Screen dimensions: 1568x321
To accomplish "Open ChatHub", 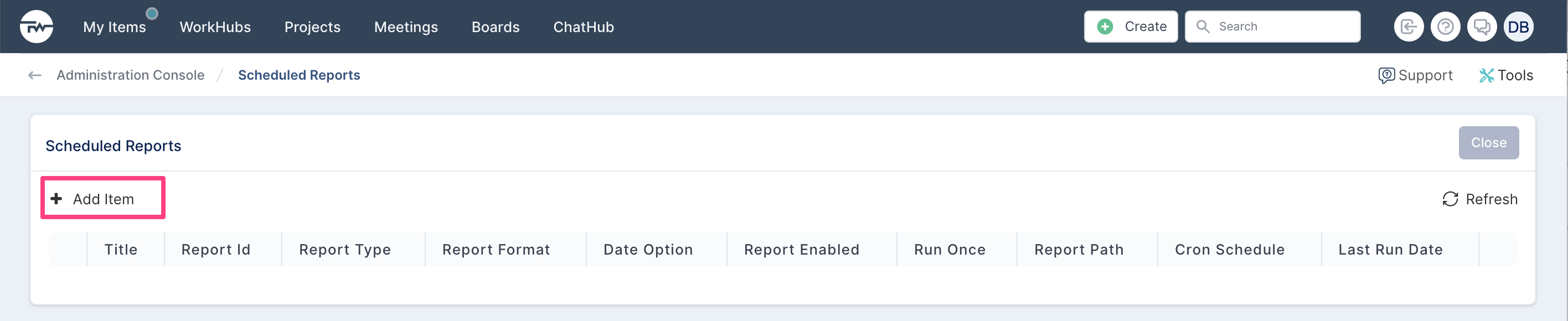I will pyautogui.click(x=583, y=27).
